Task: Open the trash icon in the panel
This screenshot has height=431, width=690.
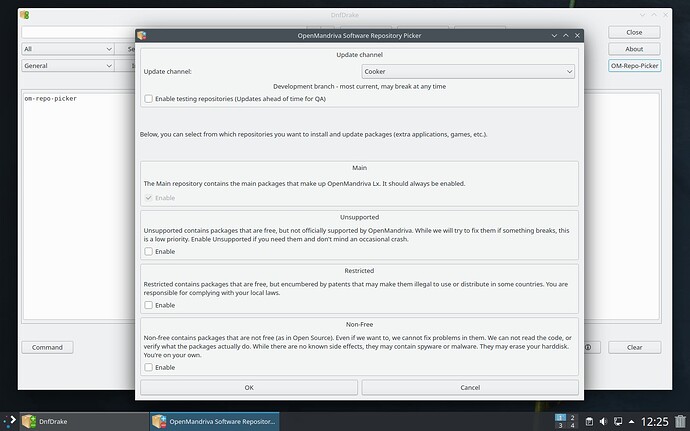Action: [x=680, y=421]
